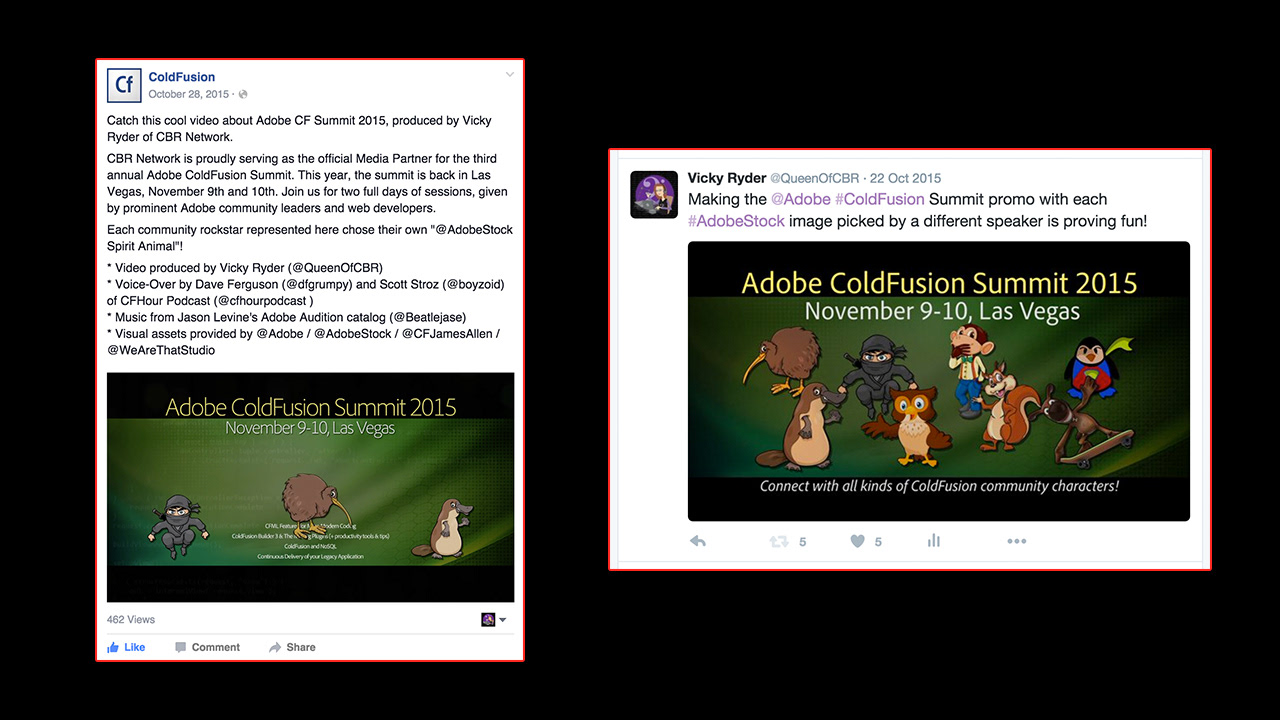Image resolution: width=1280 pixels, height=720 pixels.
Task: Like the ColdFusion Facebook post
Action: click(x=126, y=647)
